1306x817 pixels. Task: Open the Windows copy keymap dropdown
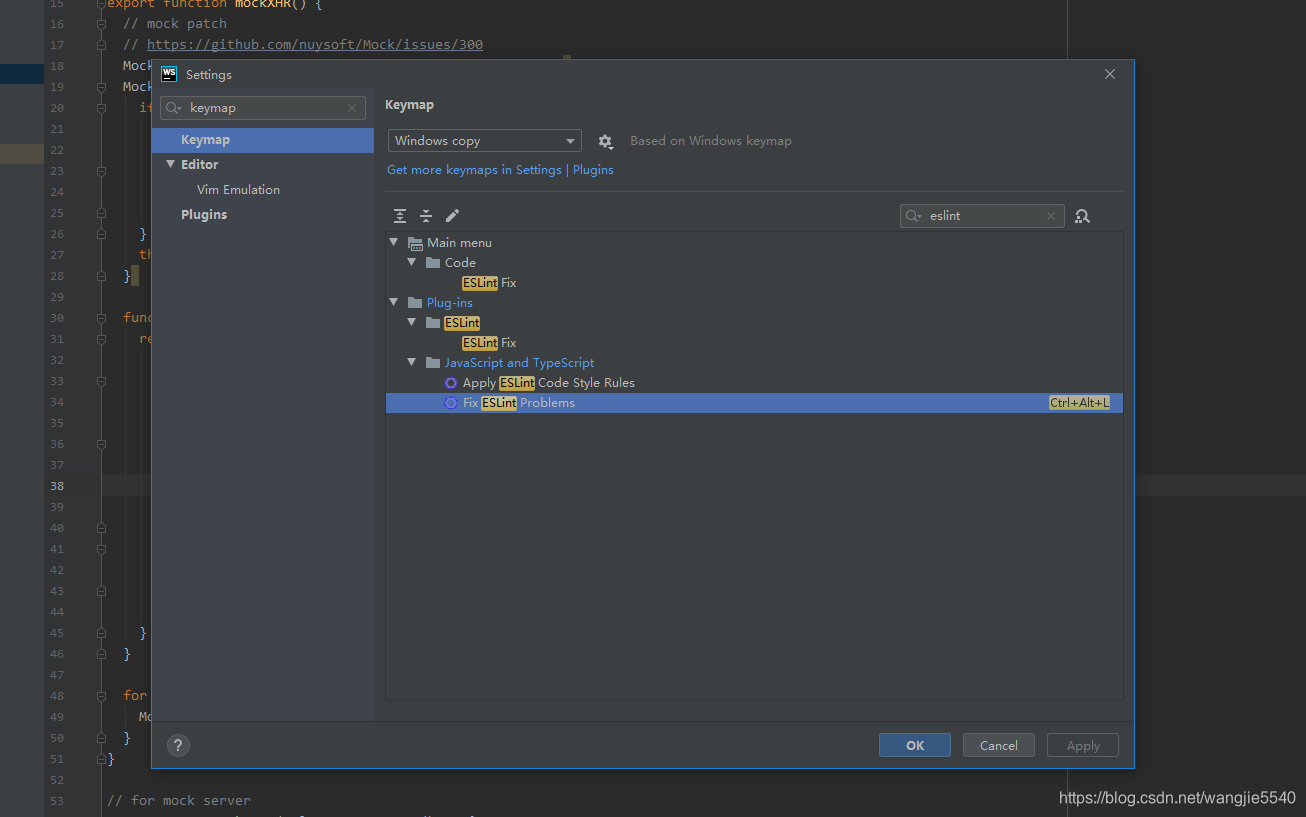click(x=484, y=141)
